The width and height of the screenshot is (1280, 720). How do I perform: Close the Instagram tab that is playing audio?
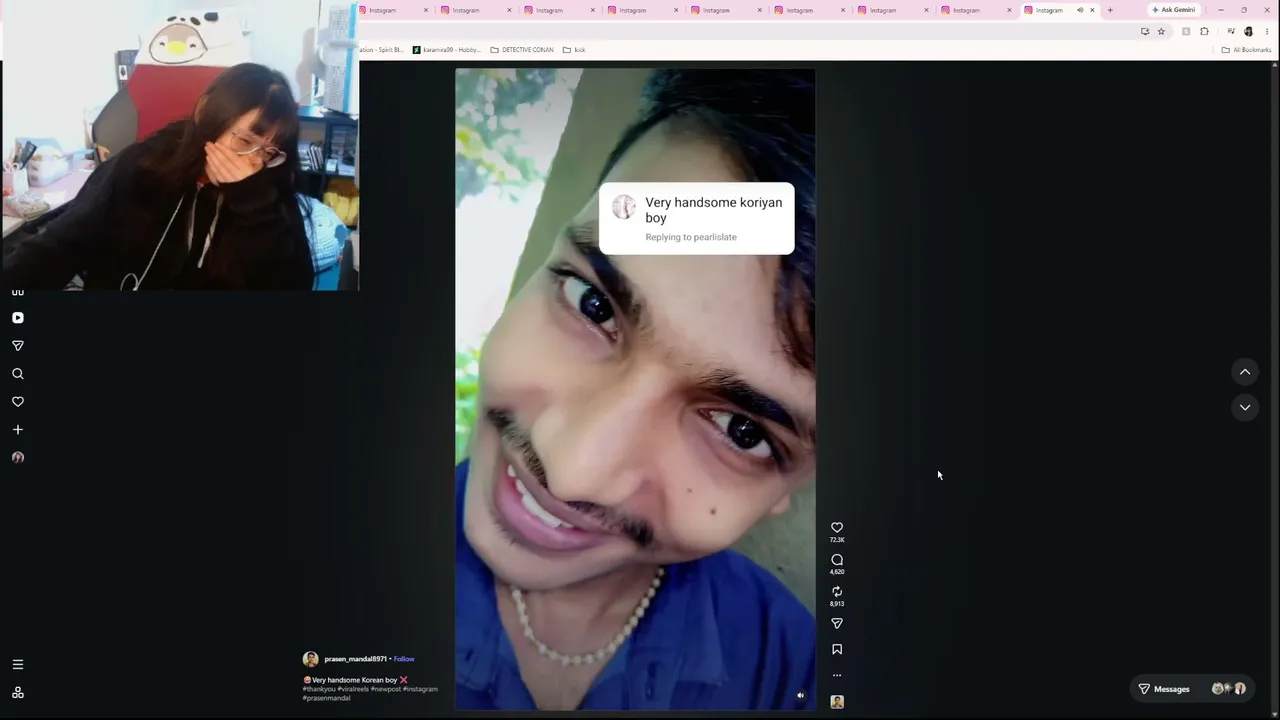[1092, 10]
